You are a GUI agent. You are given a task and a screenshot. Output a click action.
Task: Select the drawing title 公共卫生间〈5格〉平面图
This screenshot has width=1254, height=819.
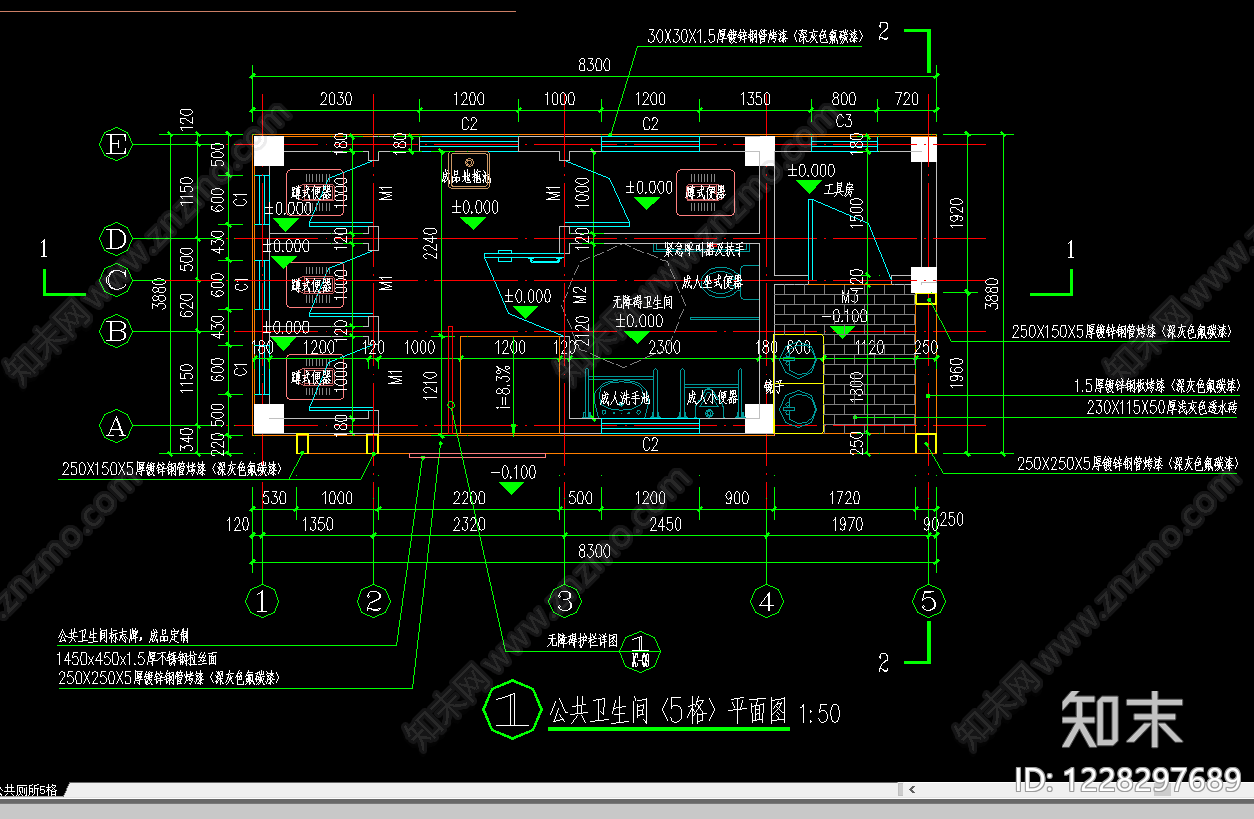click(x=668, y=711)
